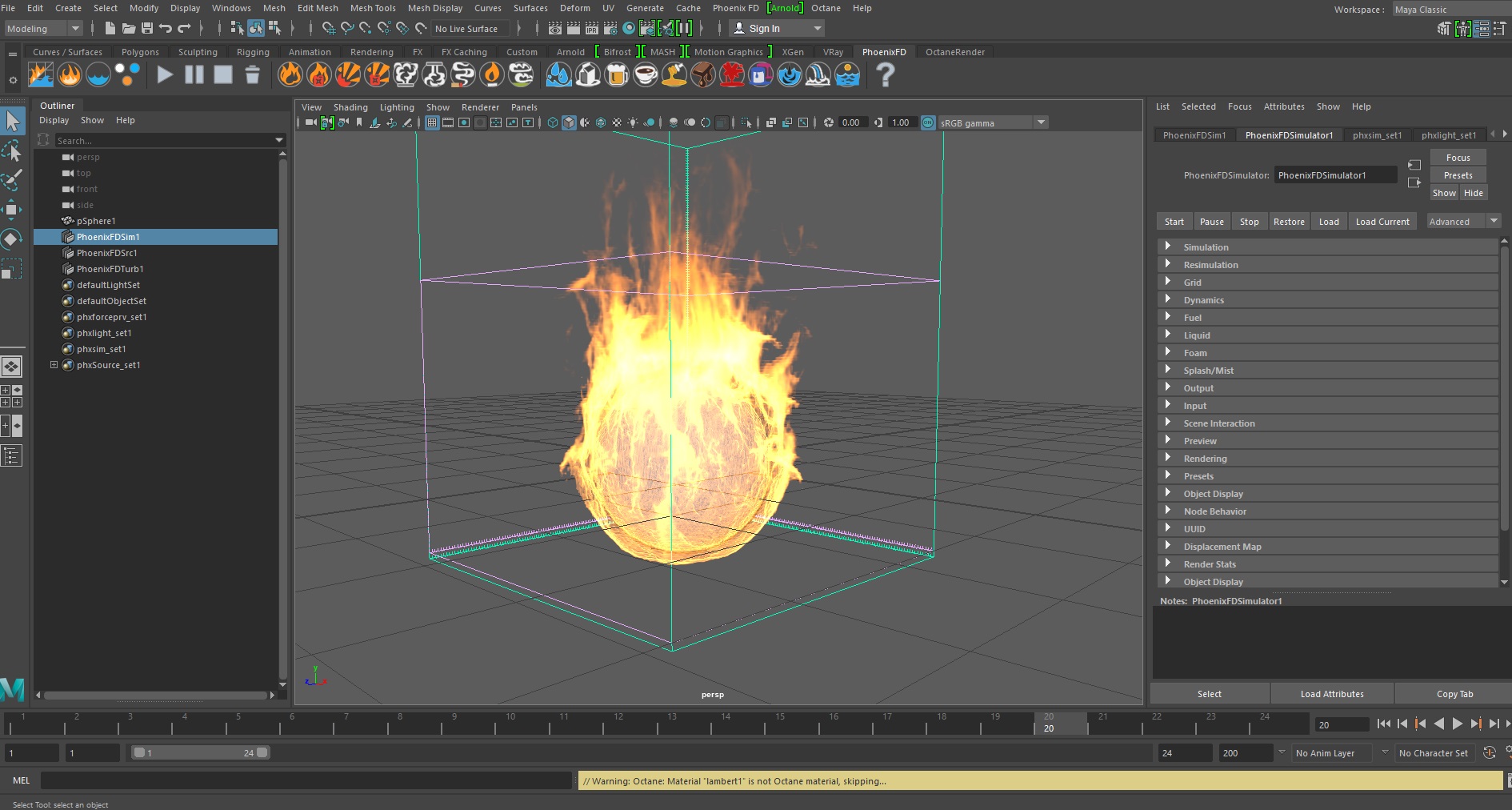This screenshot has width=1512, height=810.
Task: Open the Mesh Tools menu
Action: click(x=373, y=8)
